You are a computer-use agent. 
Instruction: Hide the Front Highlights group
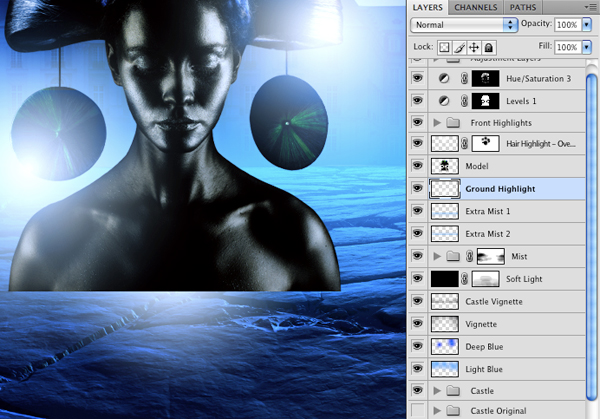[417, 122]
